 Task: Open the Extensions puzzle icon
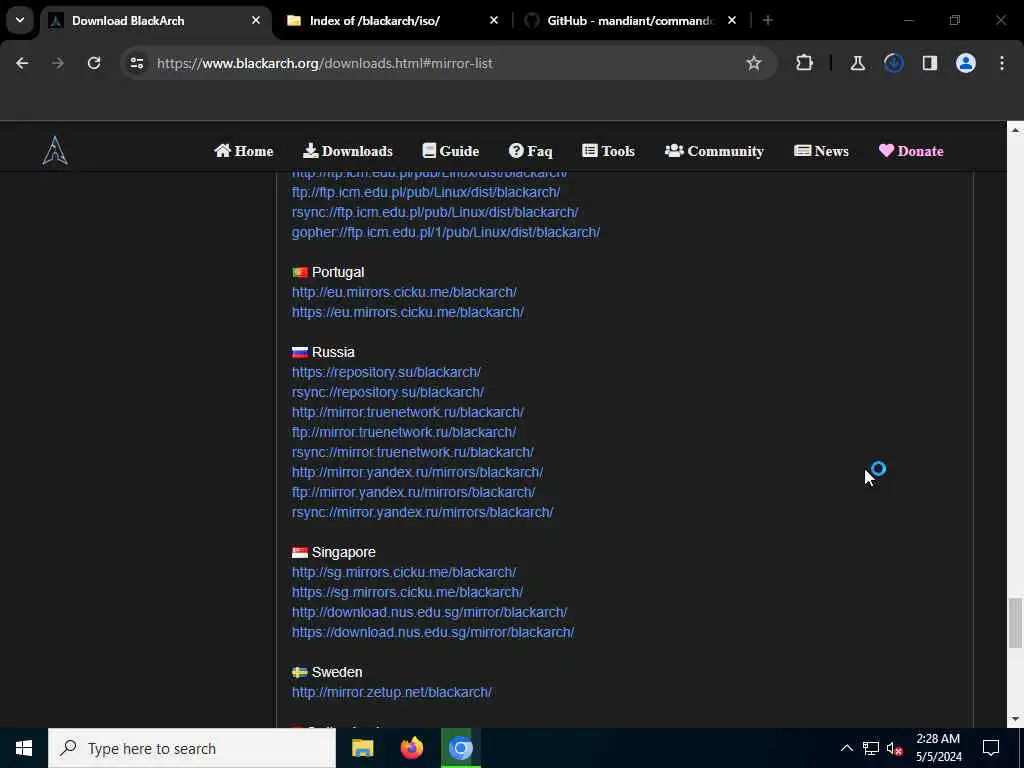(x=805, y=63)
